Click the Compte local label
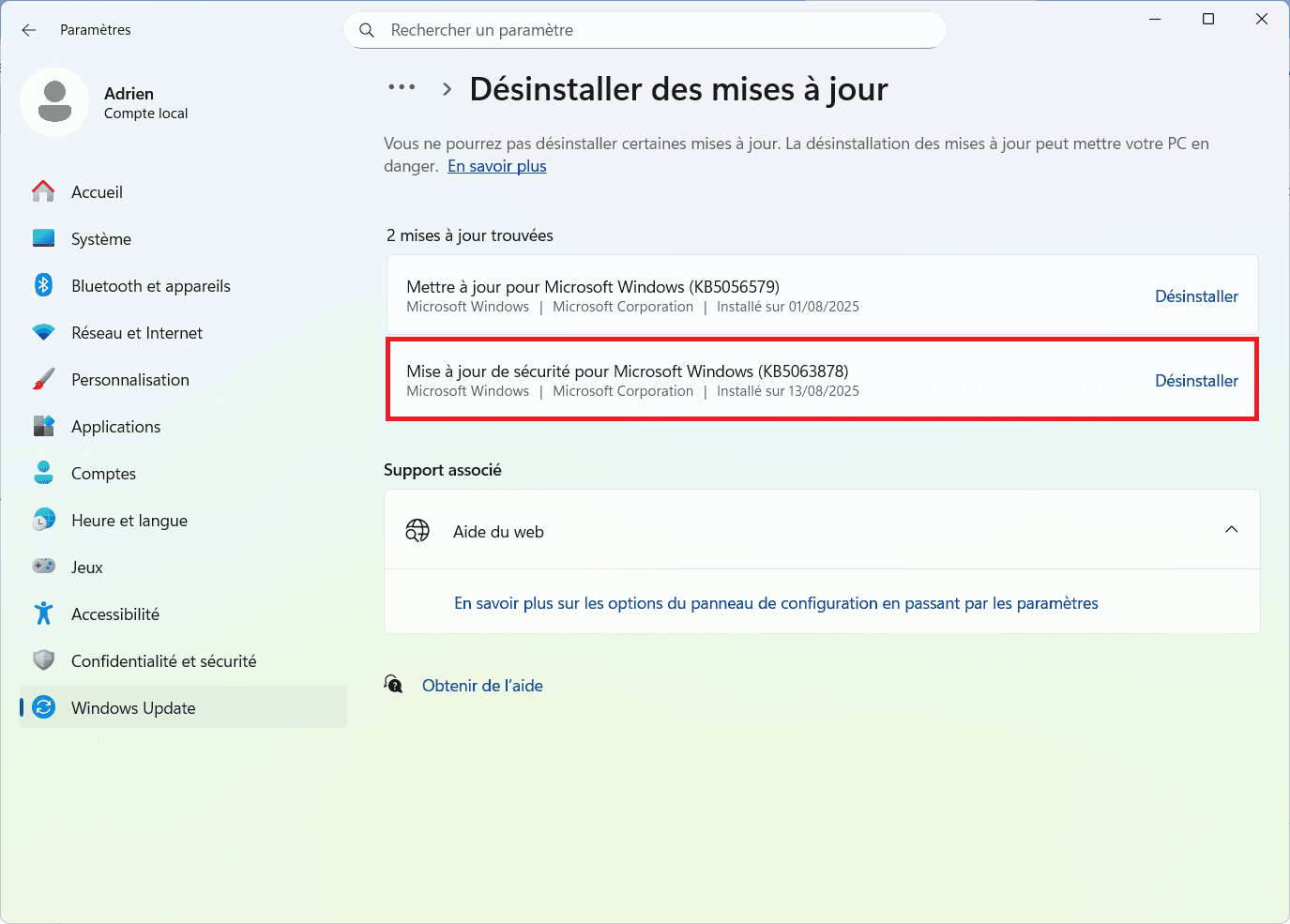The image size is (1290, 924). click(x=145, y=114)
